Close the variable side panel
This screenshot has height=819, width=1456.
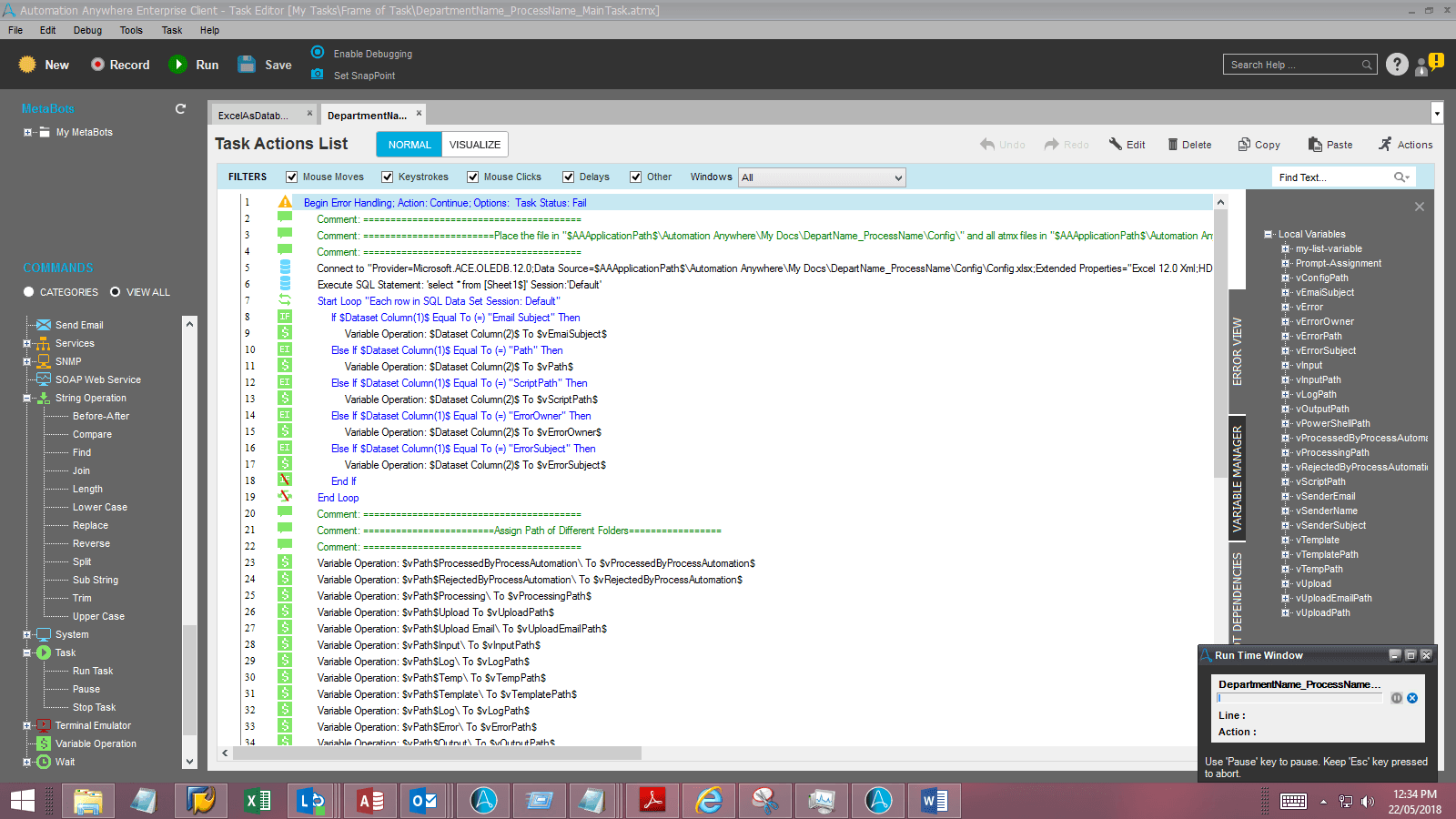point(1420,207)
